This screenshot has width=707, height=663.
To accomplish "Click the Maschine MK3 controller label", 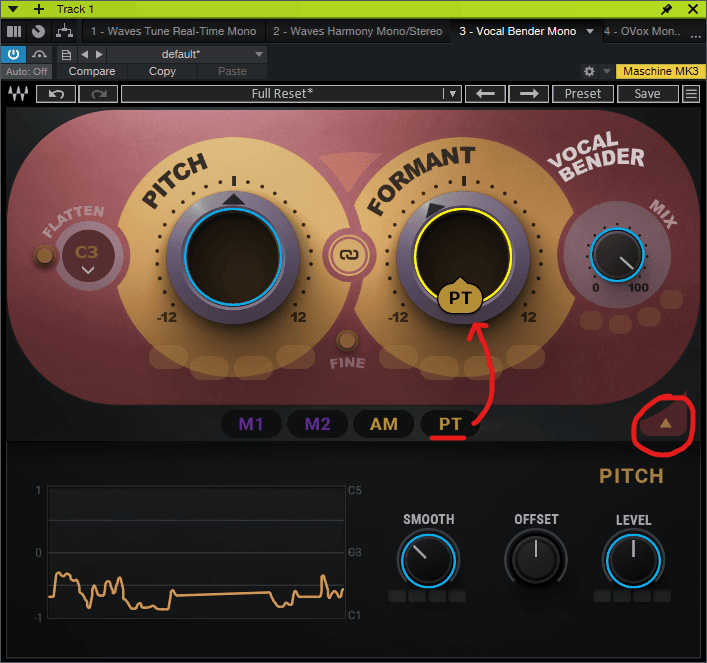I will coord(661,71).
